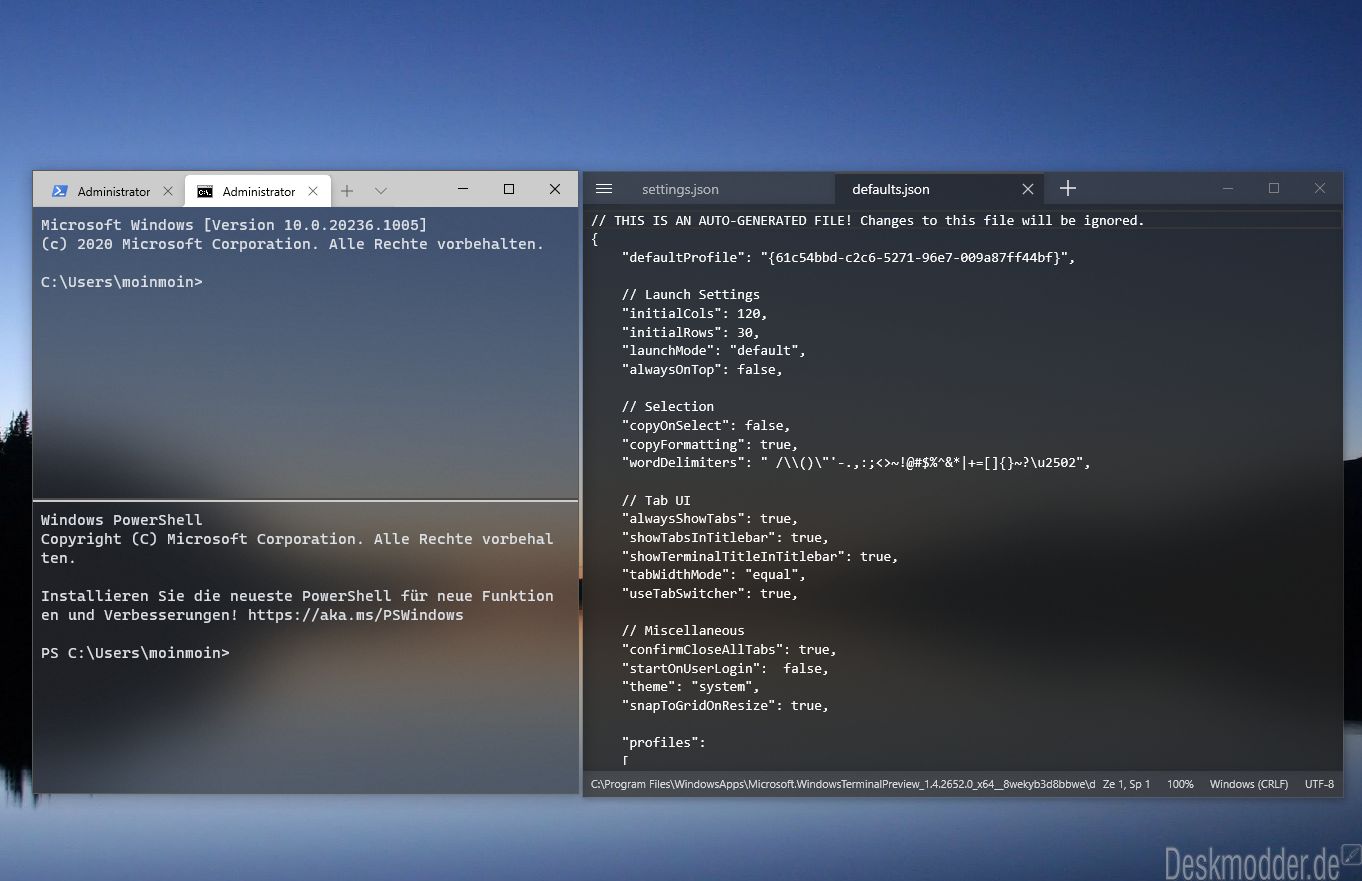Close the defaults.json tab
Screen dimensions: 1362x881
pos(1027,189)
